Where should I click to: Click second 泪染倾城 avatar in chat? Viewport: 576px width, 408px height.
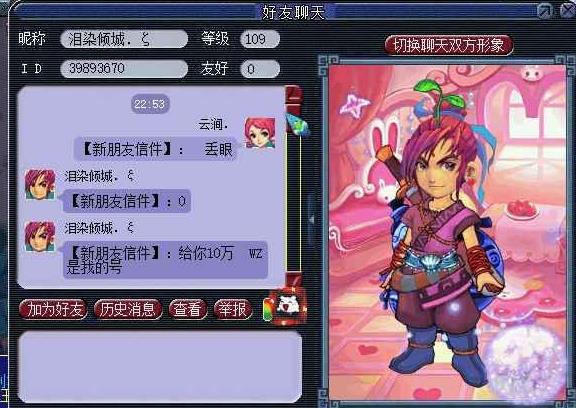point(40,236)
